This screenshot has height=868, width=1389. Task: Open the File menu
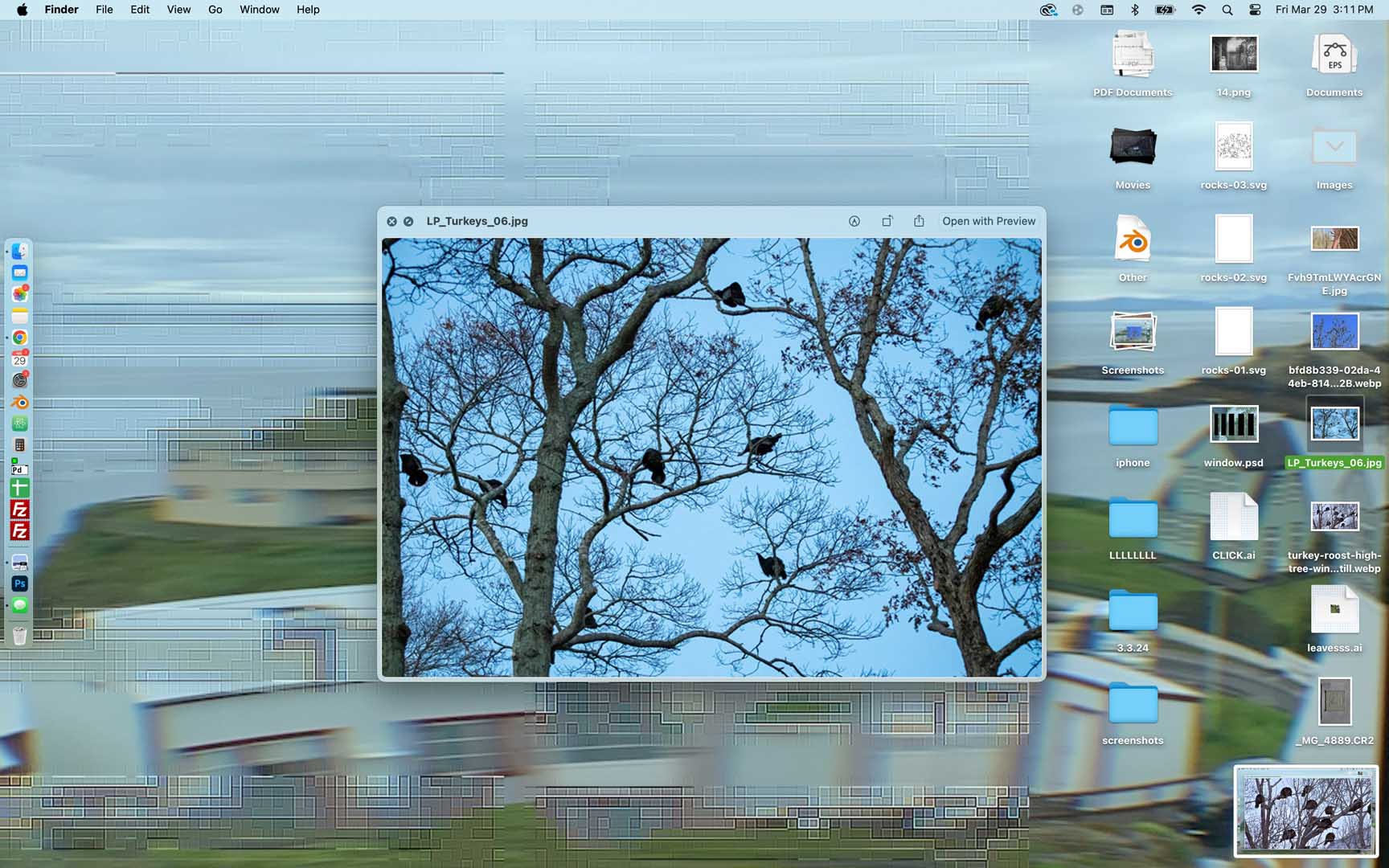(x=104, y=10)
